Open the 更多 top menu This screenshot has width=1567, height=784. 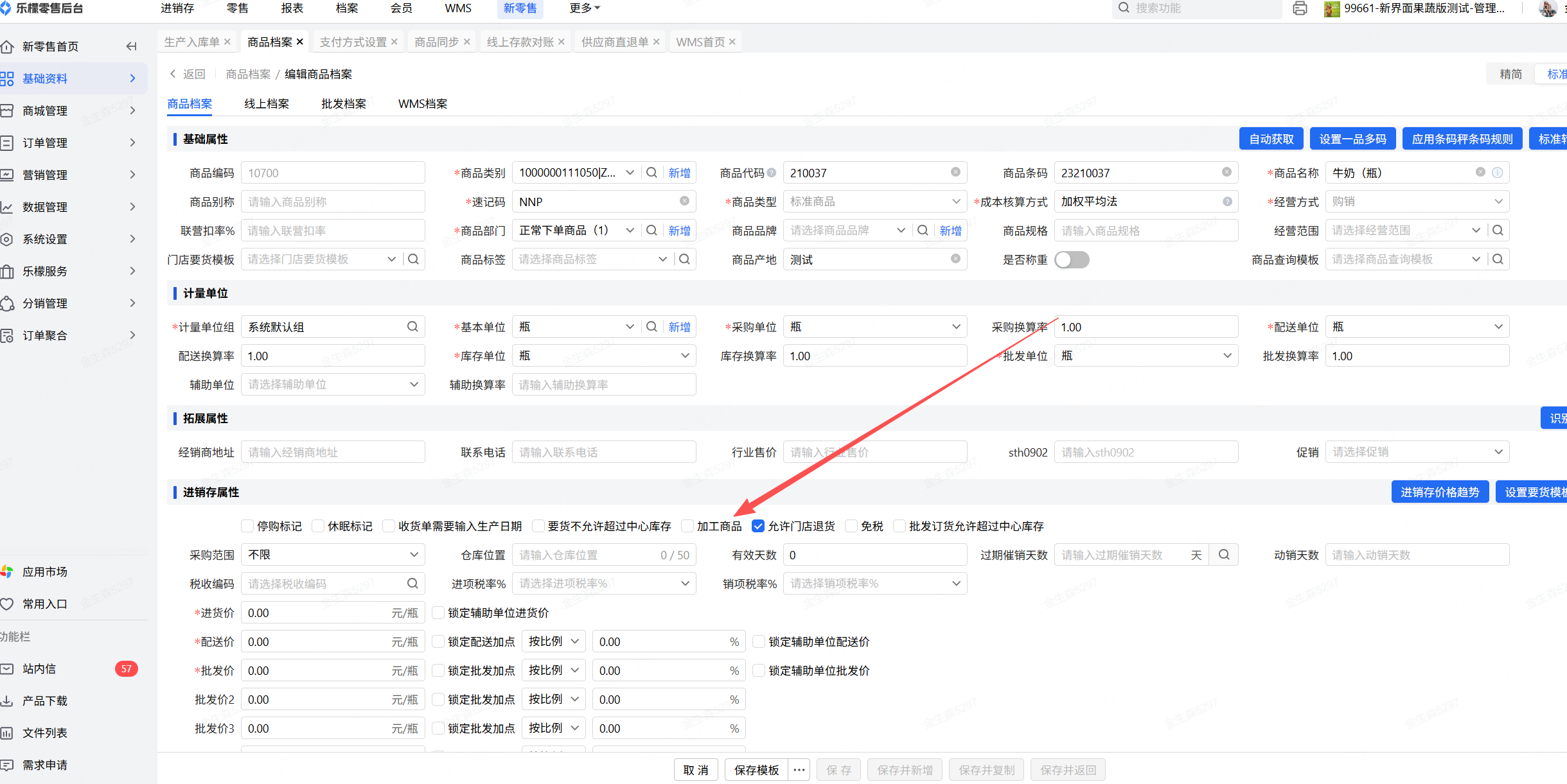point(584,8)
